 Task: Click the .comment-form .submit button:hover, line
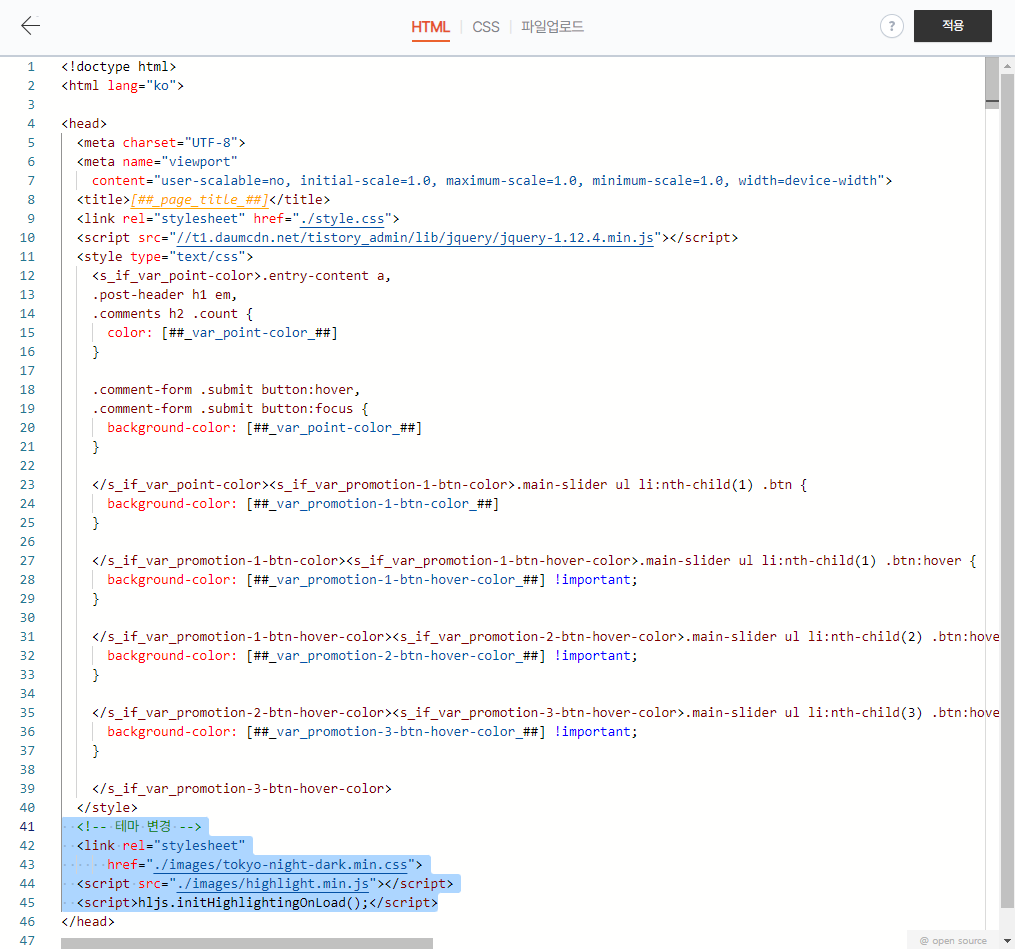coord(226,390)
